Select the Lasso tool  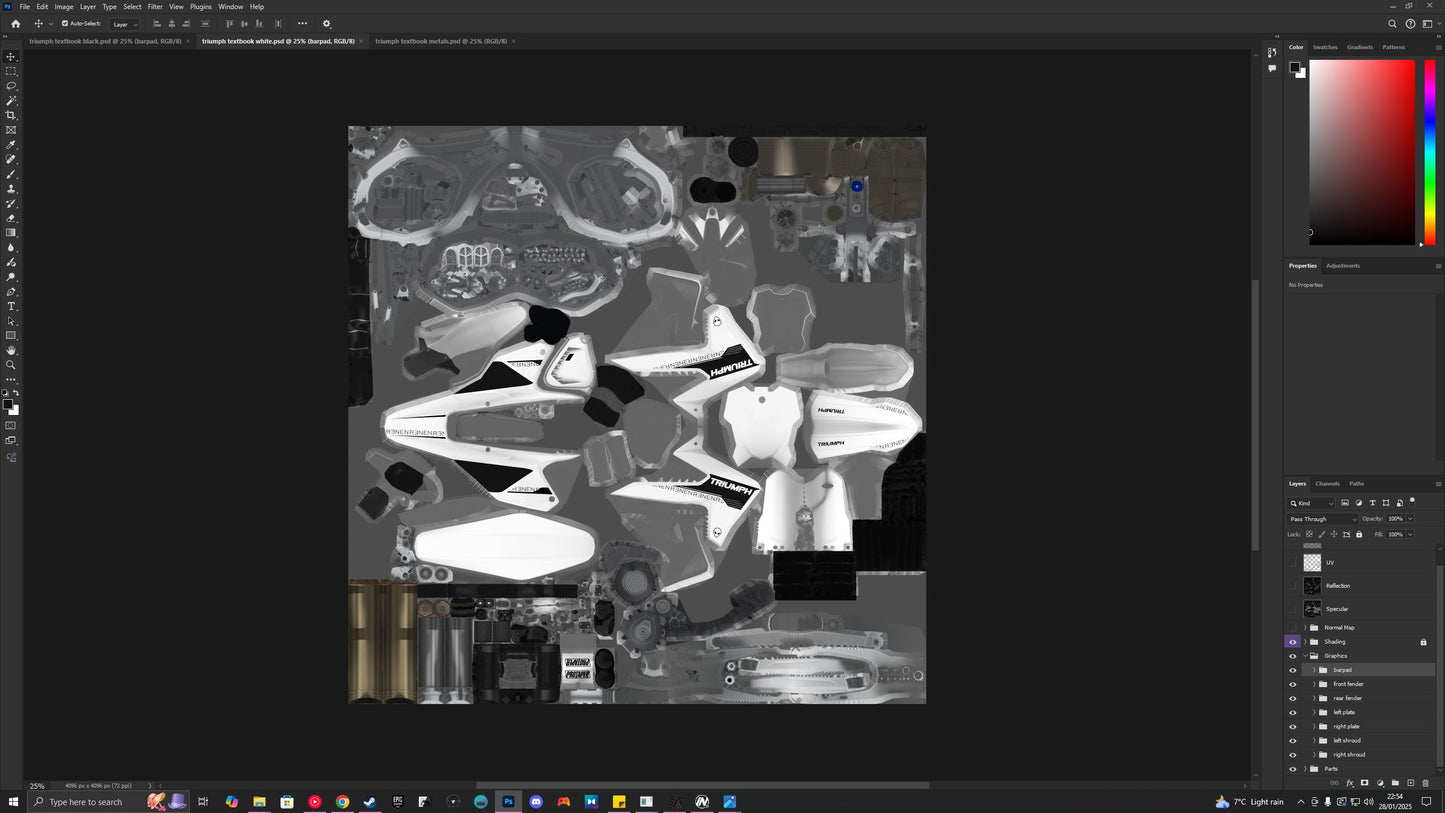[x=11, y=86]
